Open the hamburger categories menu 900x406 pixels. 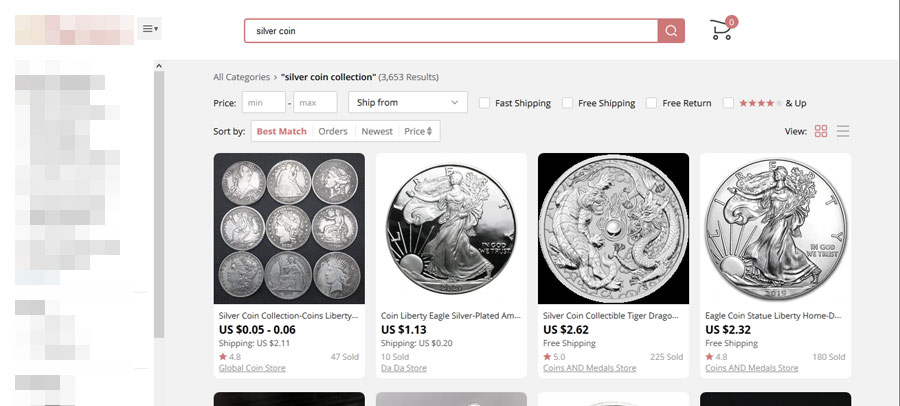[150, 30]
